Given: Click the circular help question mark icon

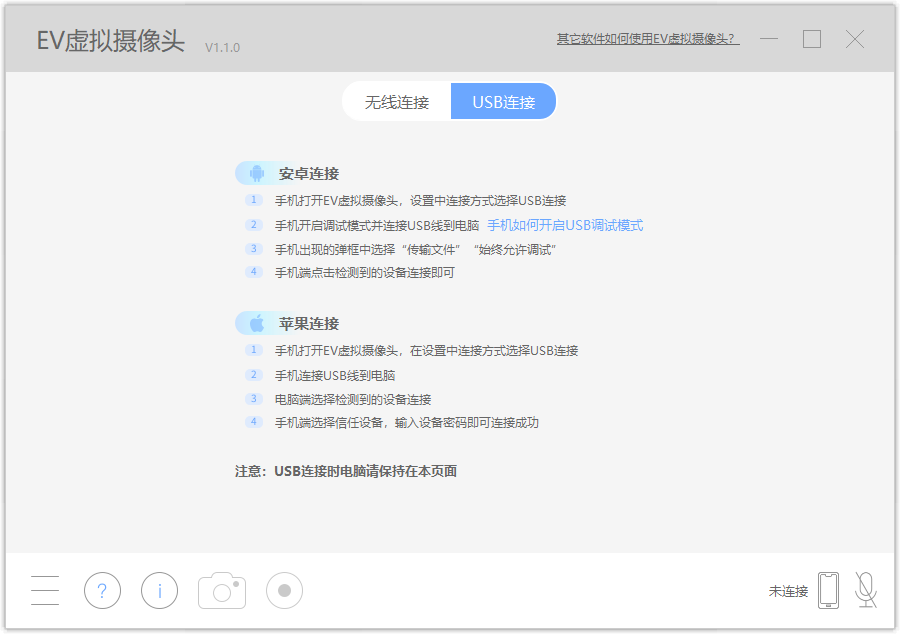Looking at the screenshot, I should tap(102, 590).
